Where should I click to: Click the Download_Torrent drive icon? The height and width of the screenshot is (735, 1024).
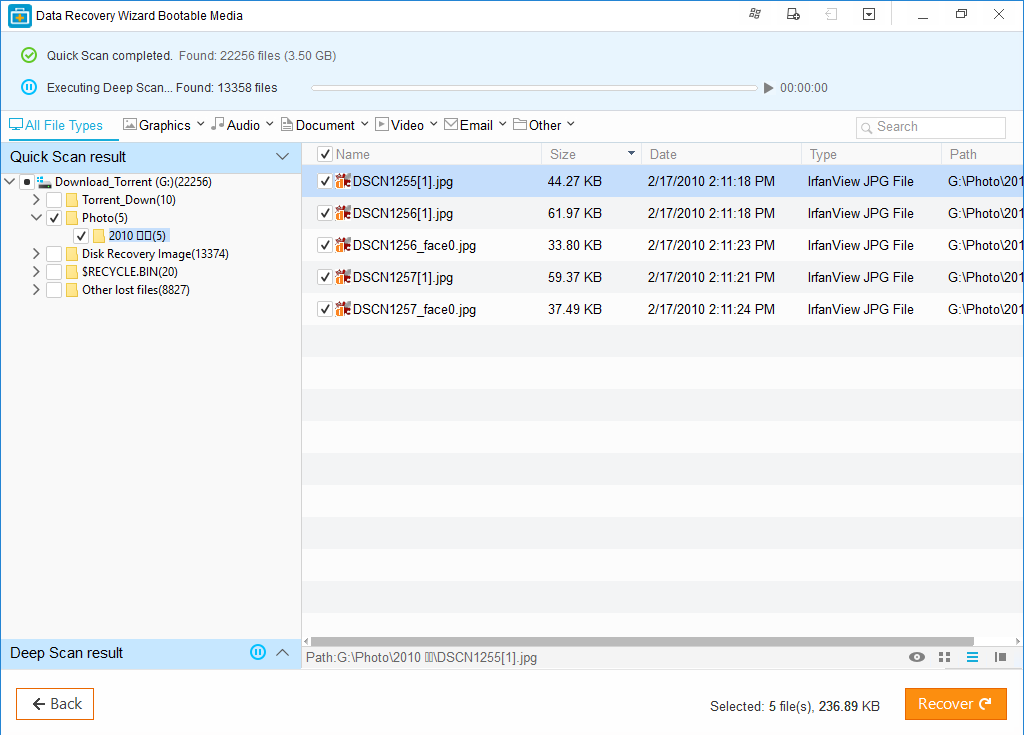[x=44, y=182]
